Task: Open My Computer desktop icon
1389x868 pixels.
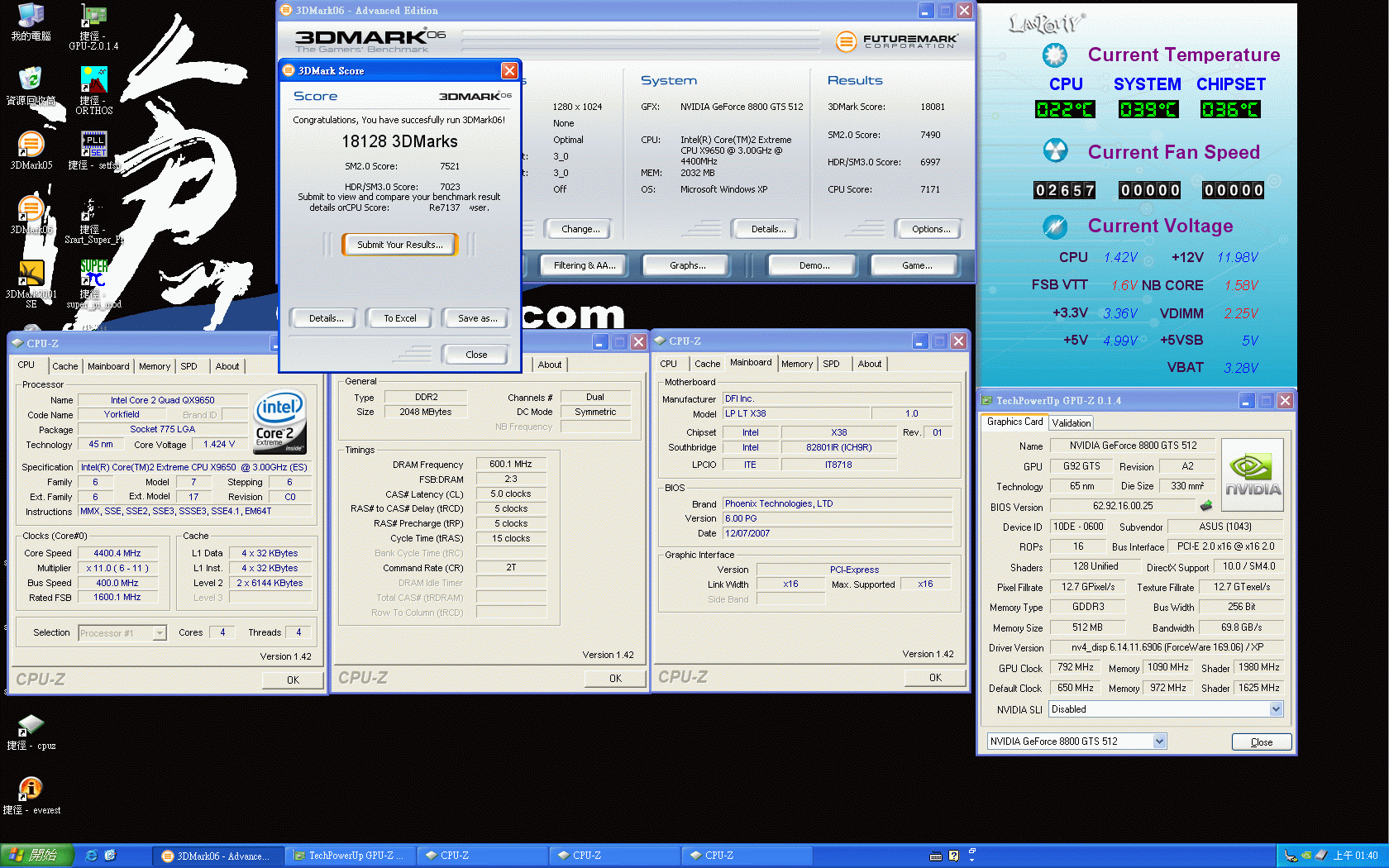Action: pyautogui.click(x=31, y=22)
